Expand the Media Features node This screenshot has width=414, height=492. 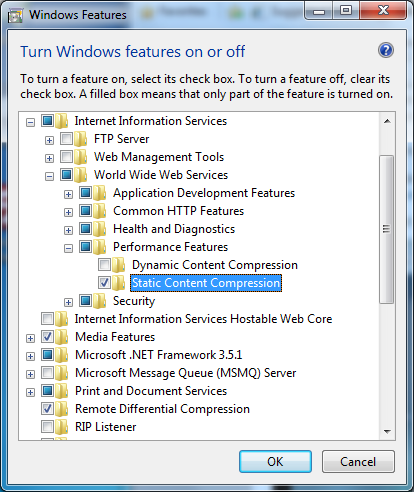point(30,338)
